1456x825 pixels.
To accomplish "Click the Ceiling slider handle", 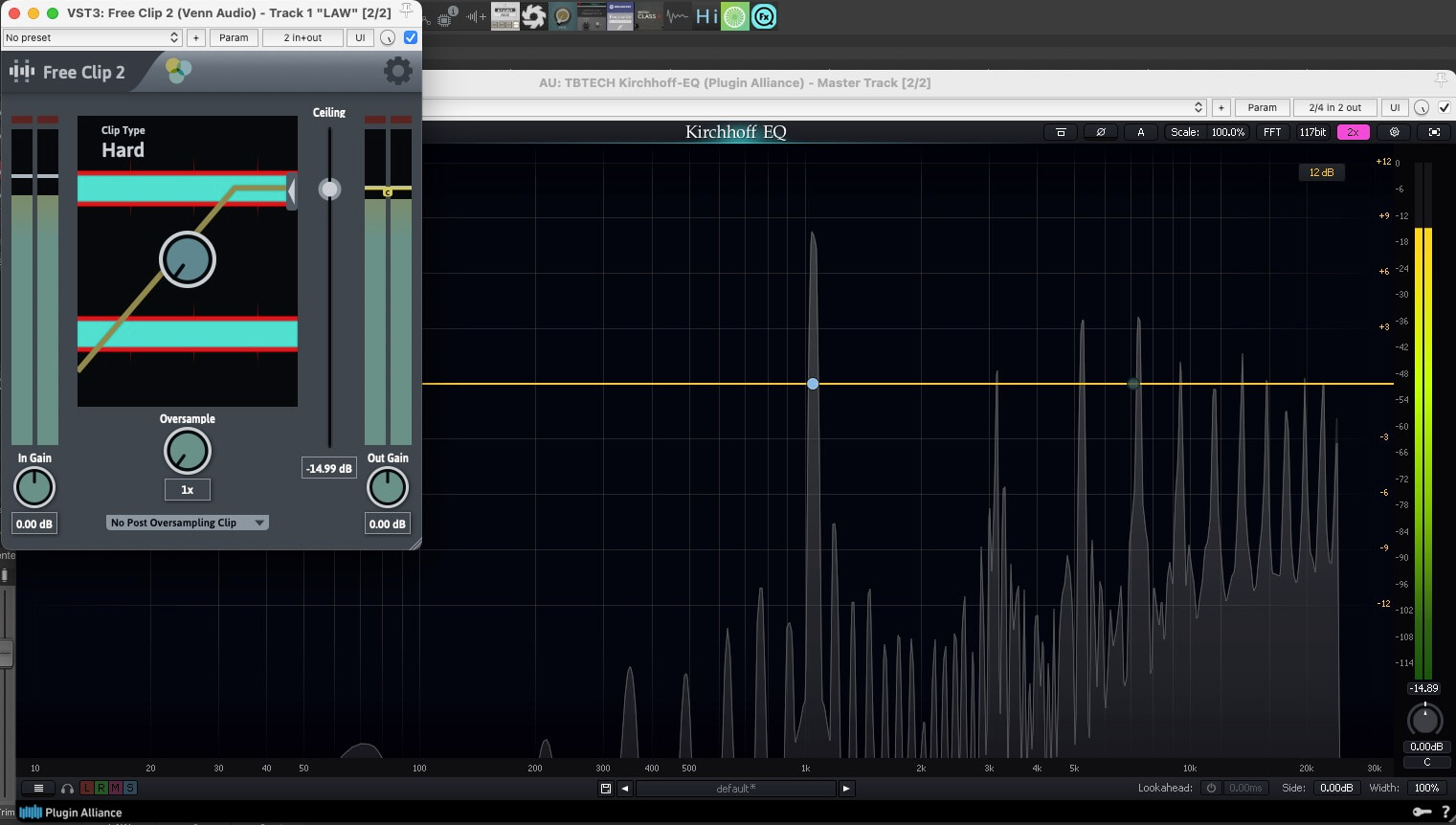I will (329, 190).
